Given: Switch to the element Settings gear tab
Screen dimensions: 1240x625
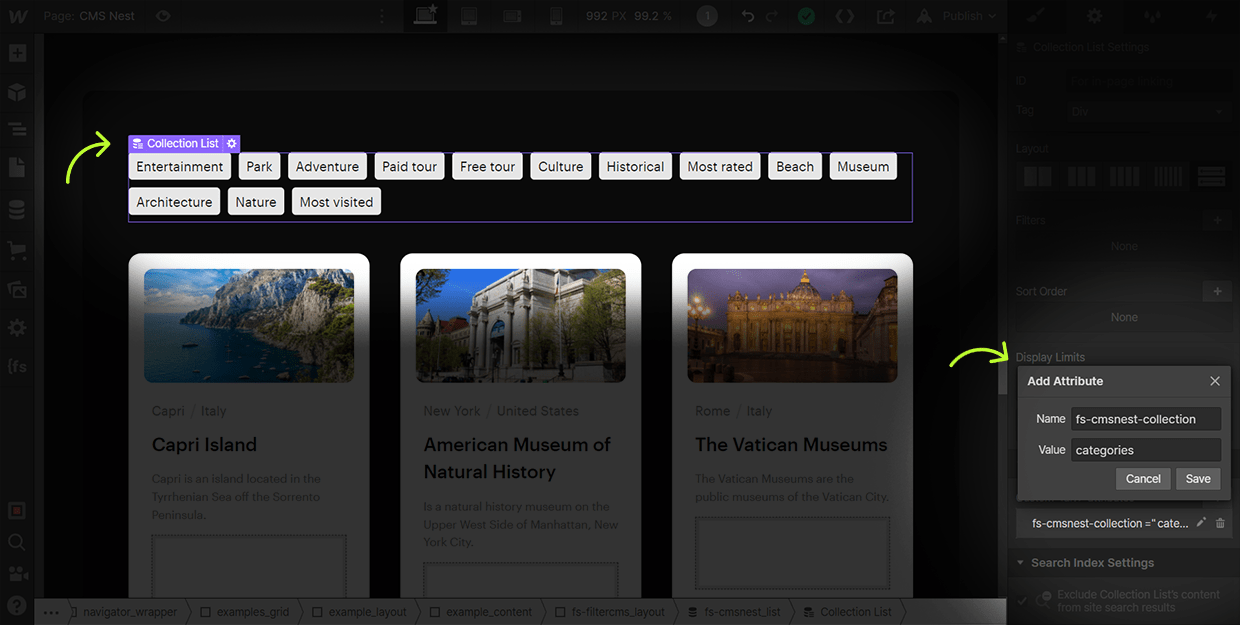Looking at the screenshot, I should click(1095, 16).
